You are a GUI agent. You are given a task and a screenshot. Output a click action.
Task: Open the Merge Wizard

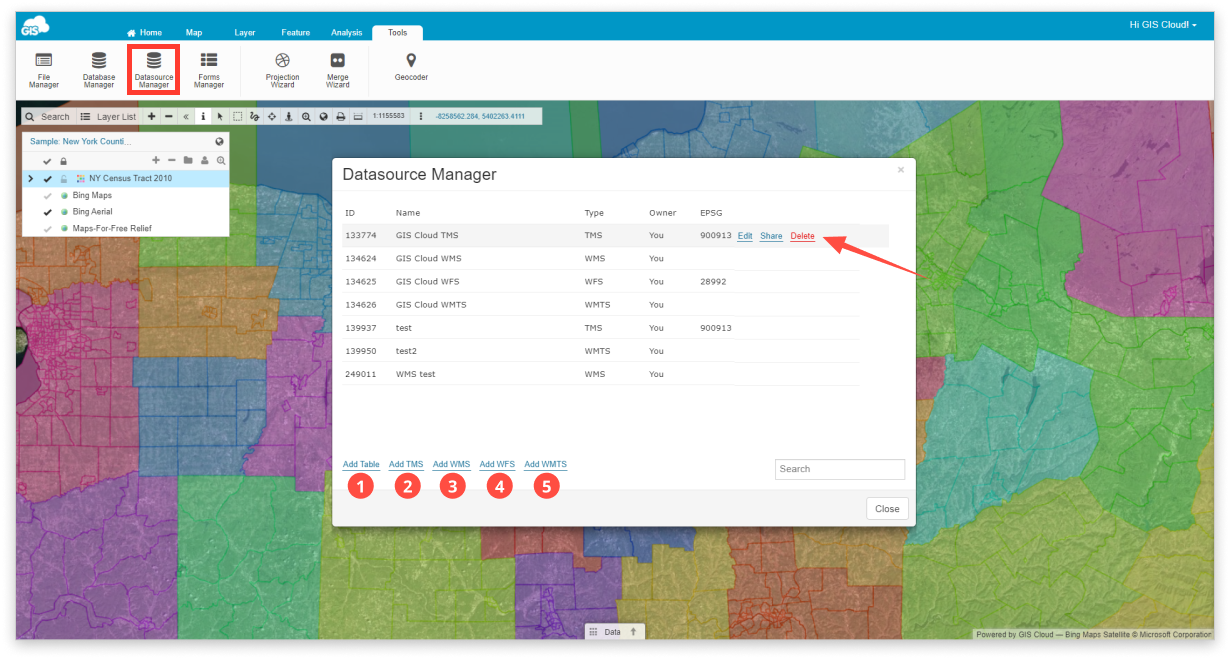337,70
